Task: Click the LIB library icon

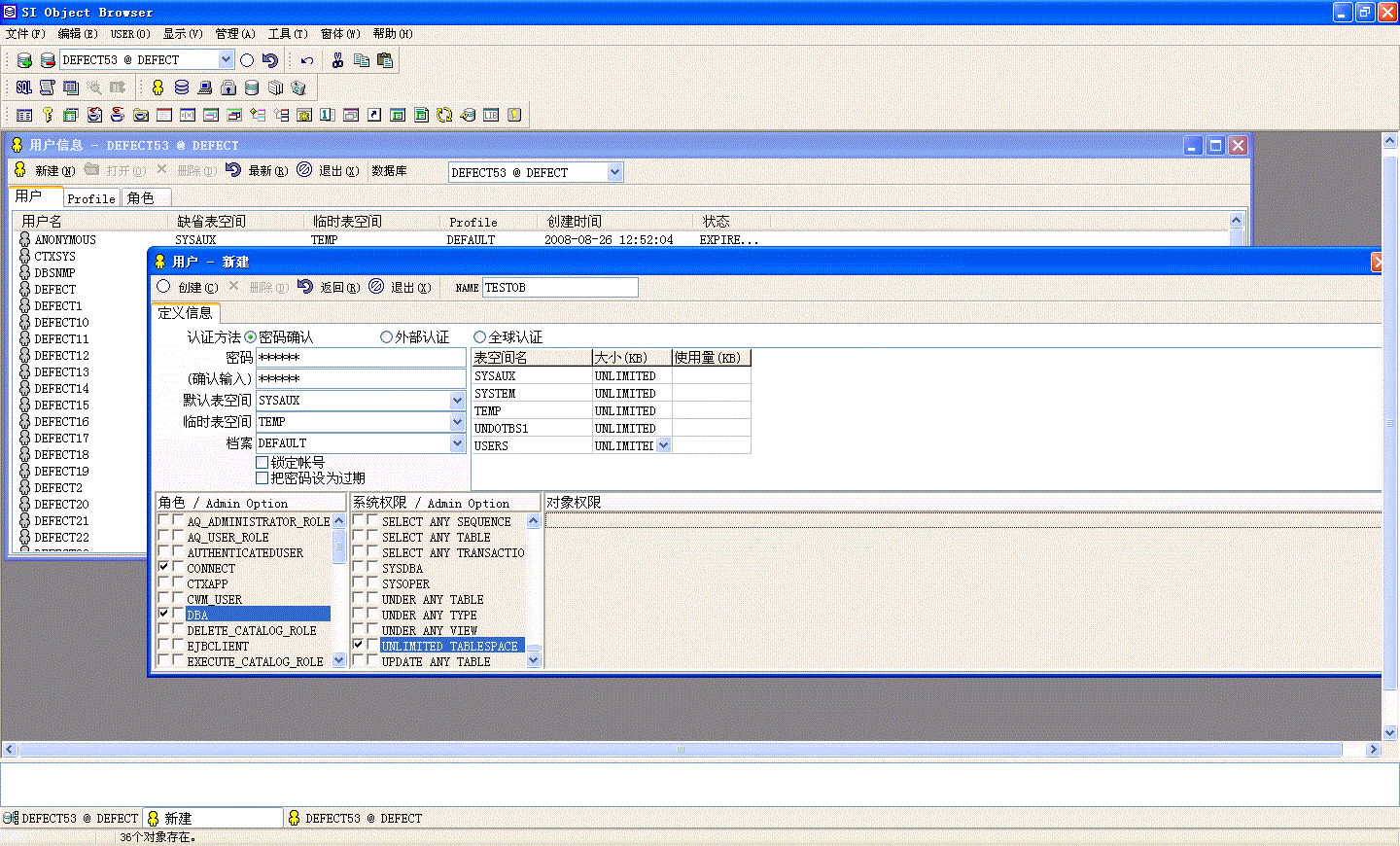Action: (x=491, y=115)
